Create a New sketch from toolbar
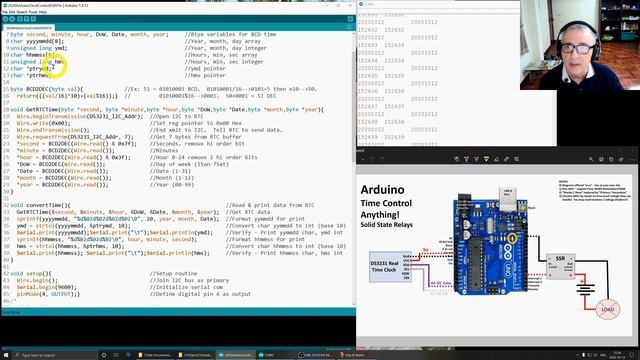This screenshot has width=640, height=360. pyautogui.click(x=20, y=19)
